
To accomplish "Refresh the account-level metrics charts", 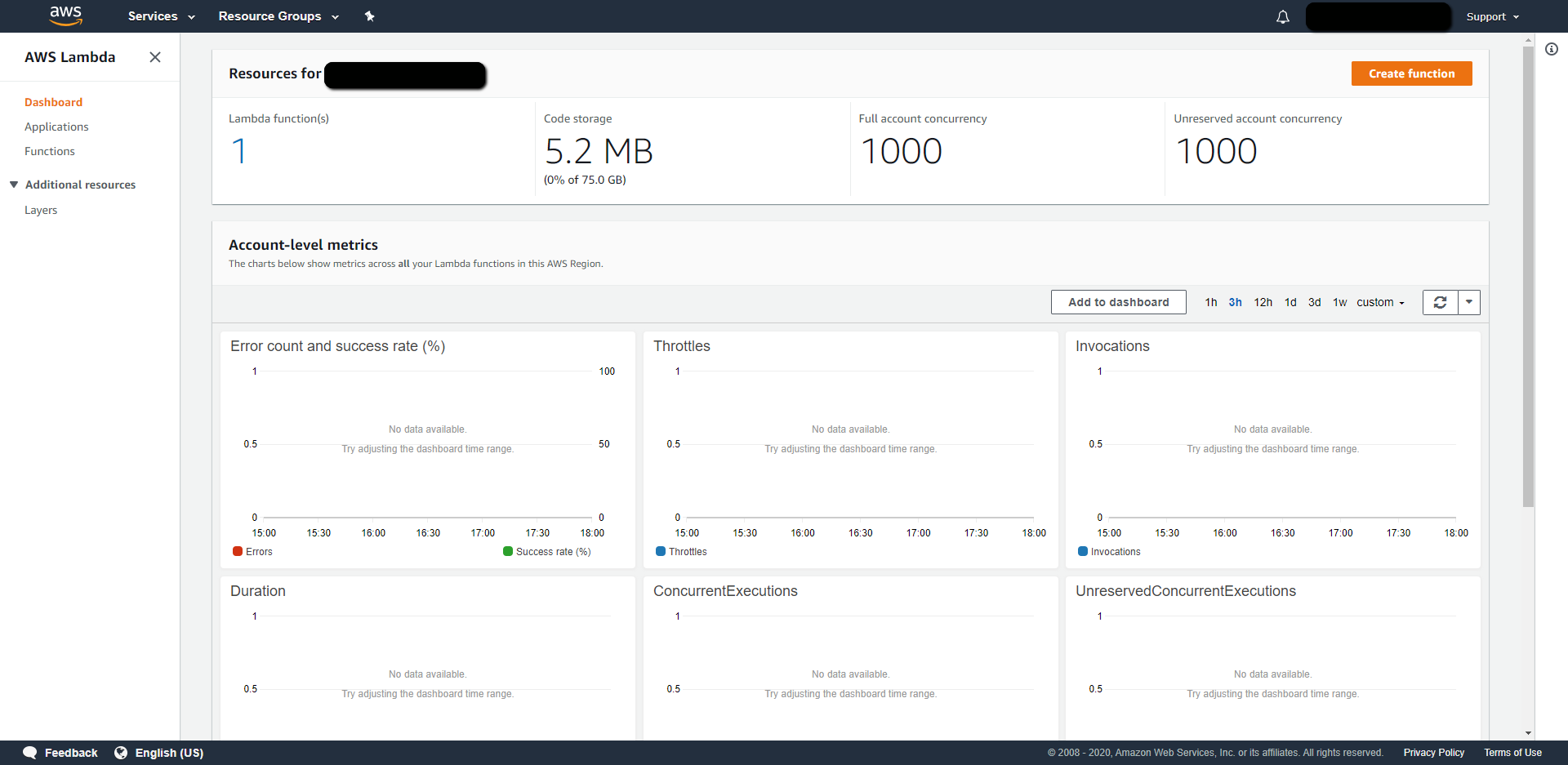I will [1440, 302].
